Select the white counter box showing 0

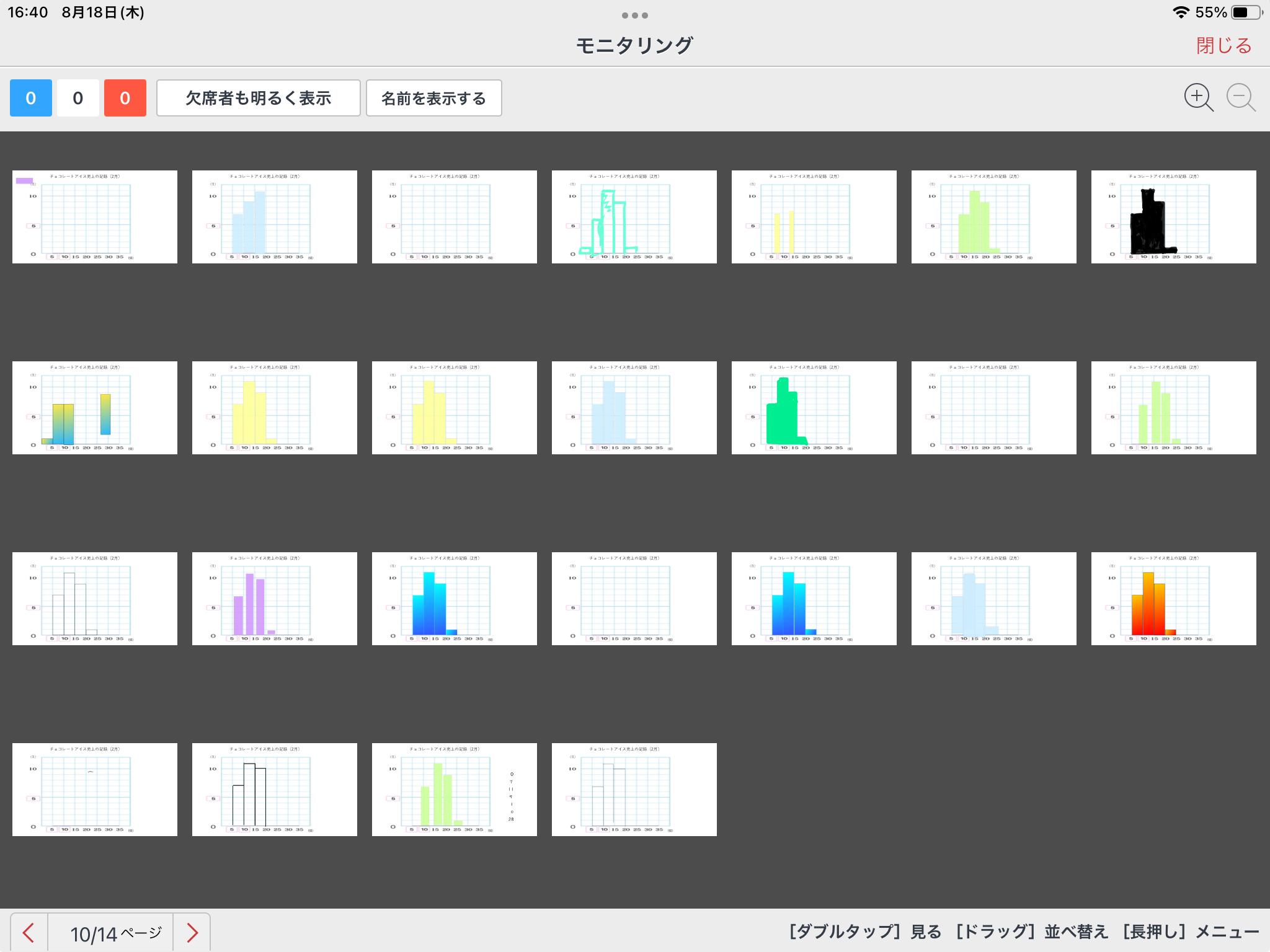(78, 98)
